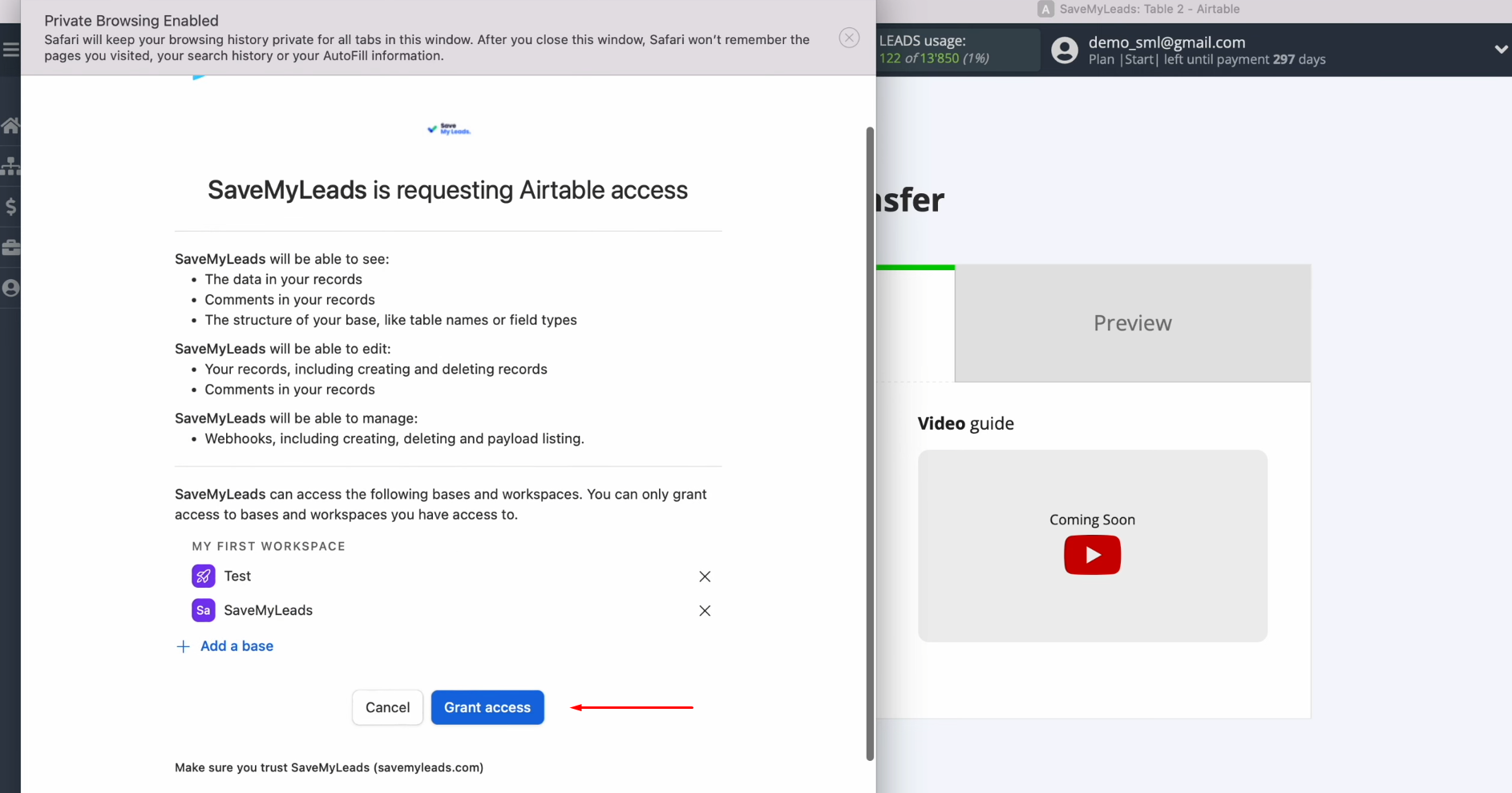Click the Coming Soon video thumbnail
The height and width of the screenshot is (793, 1512).
pyautogui.click(x=1092, y=545)
